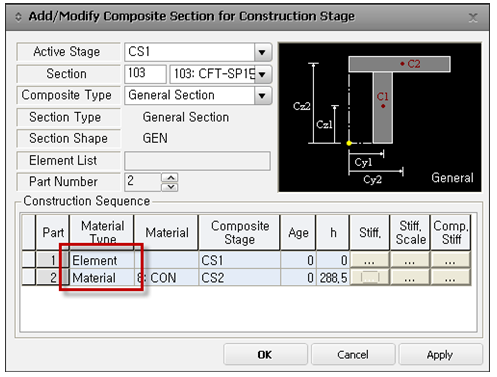Image resolution: width=497 pixels, height=377 pixels.
Task: Increase Part Number with up arrow
Action: 170,177
